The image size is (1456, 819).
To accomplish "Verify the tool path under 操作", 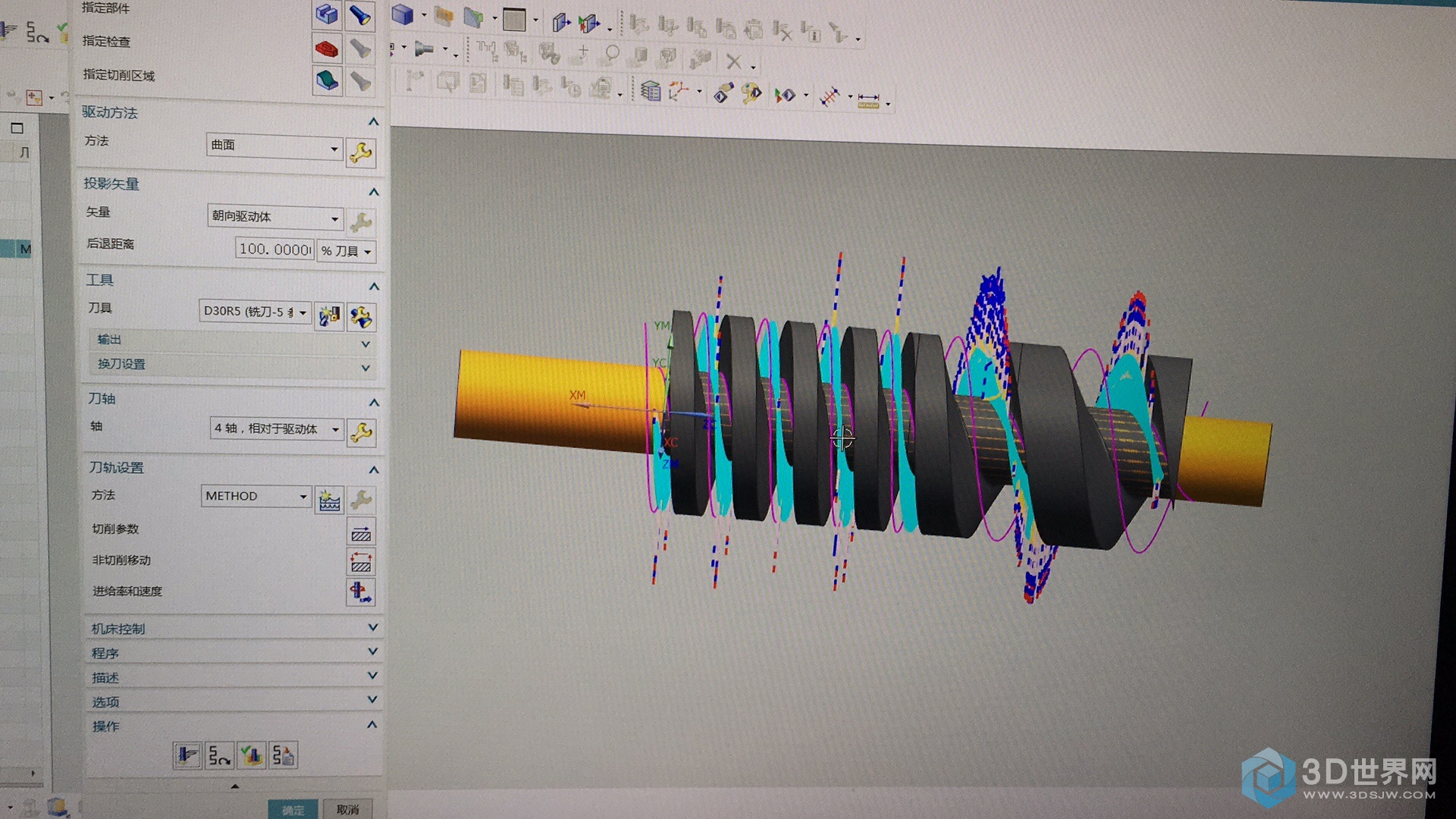I will tap(252, 755).
